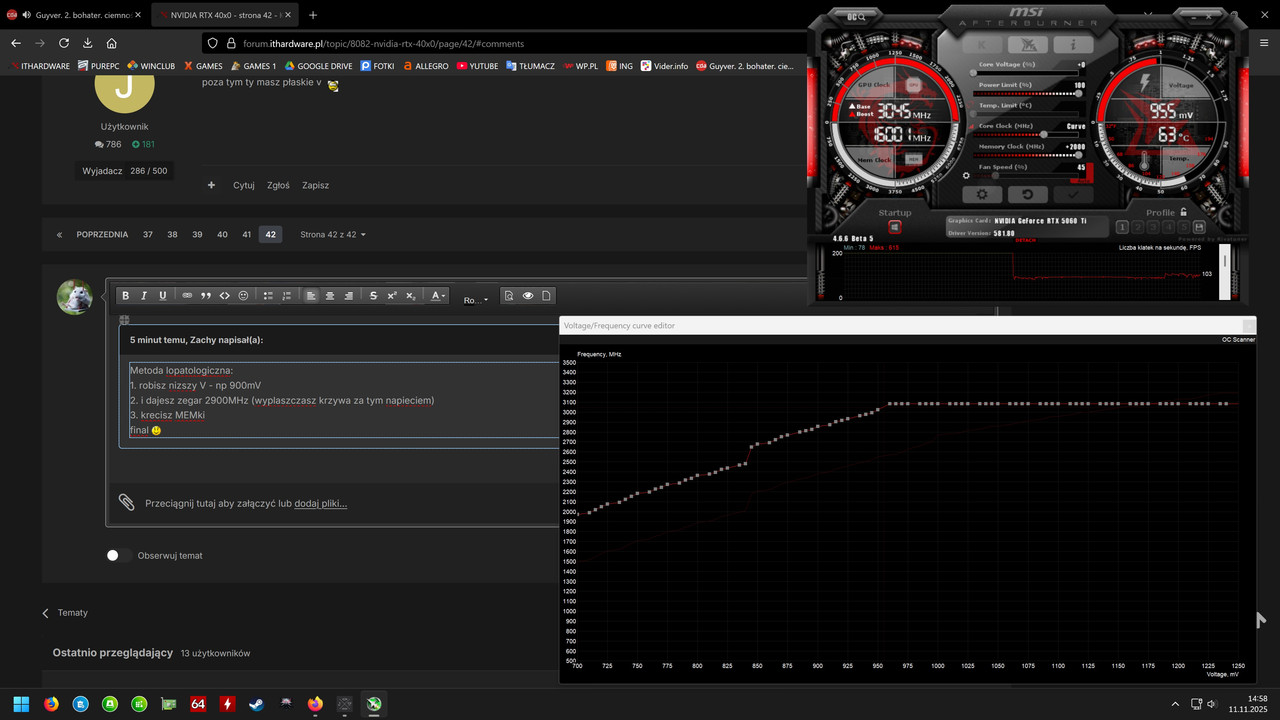
Task: Insert a quote in the forum editor
Action: pos(206,296)
